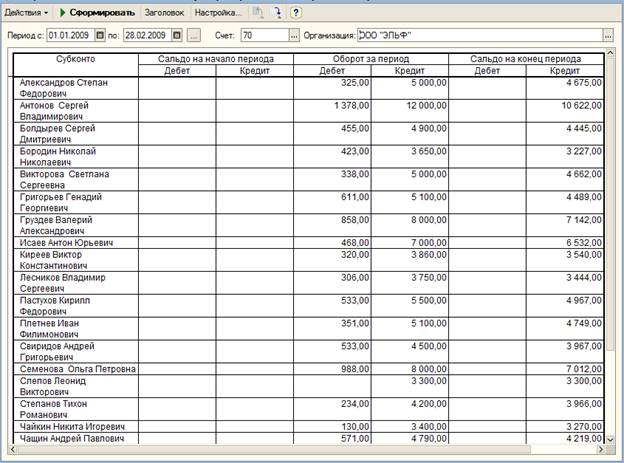Open the calendar for the period start date
Viewport: 624px width, 463px height.
(x=100, y=35)
